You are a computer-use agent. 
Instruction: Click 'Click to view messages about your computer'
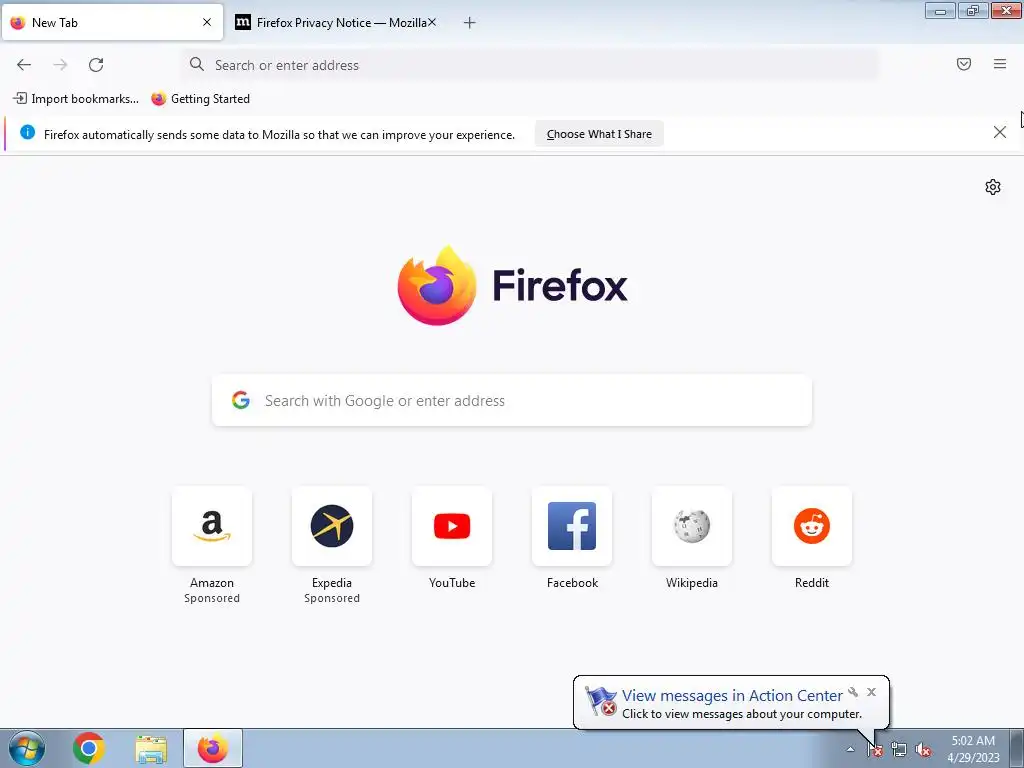tap(742, 714)
